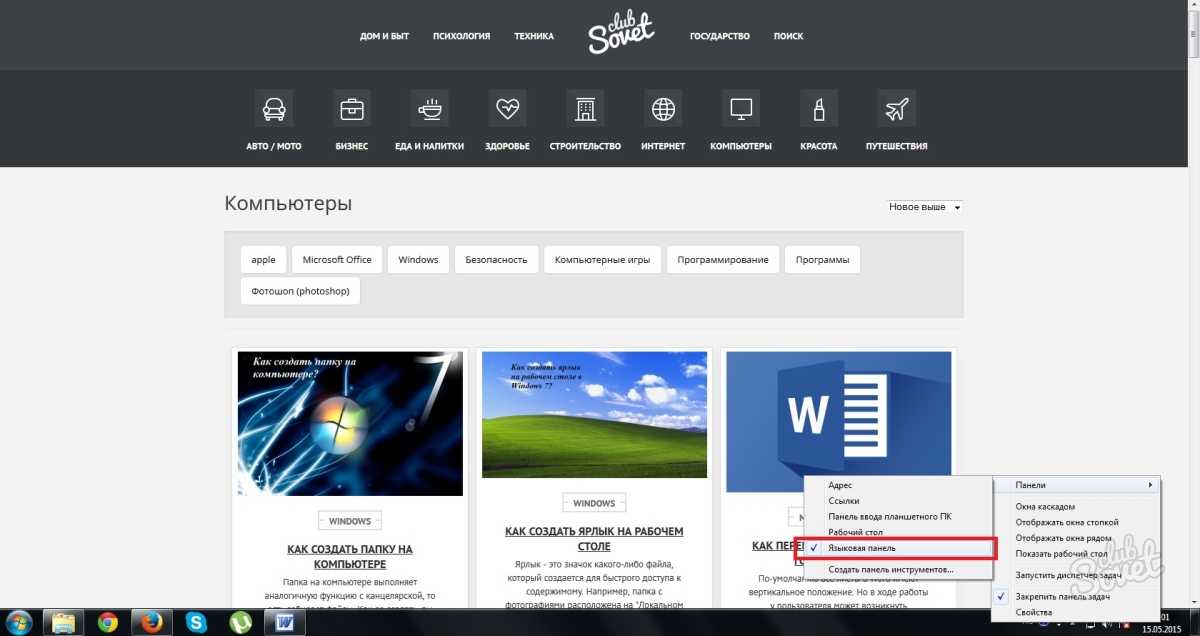
Task: Open Skype from the taskbar
Action: 196,623
